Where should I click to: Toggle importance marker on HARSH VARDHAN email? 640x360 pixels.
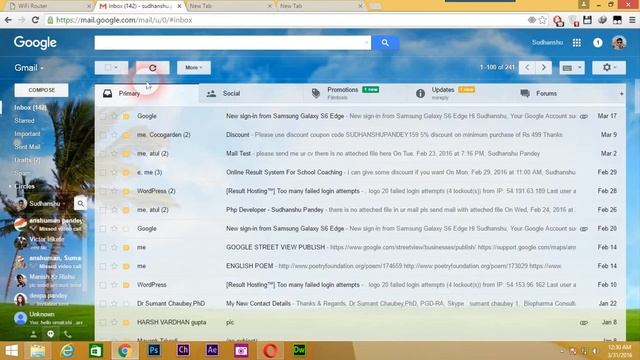coord(126,322)
